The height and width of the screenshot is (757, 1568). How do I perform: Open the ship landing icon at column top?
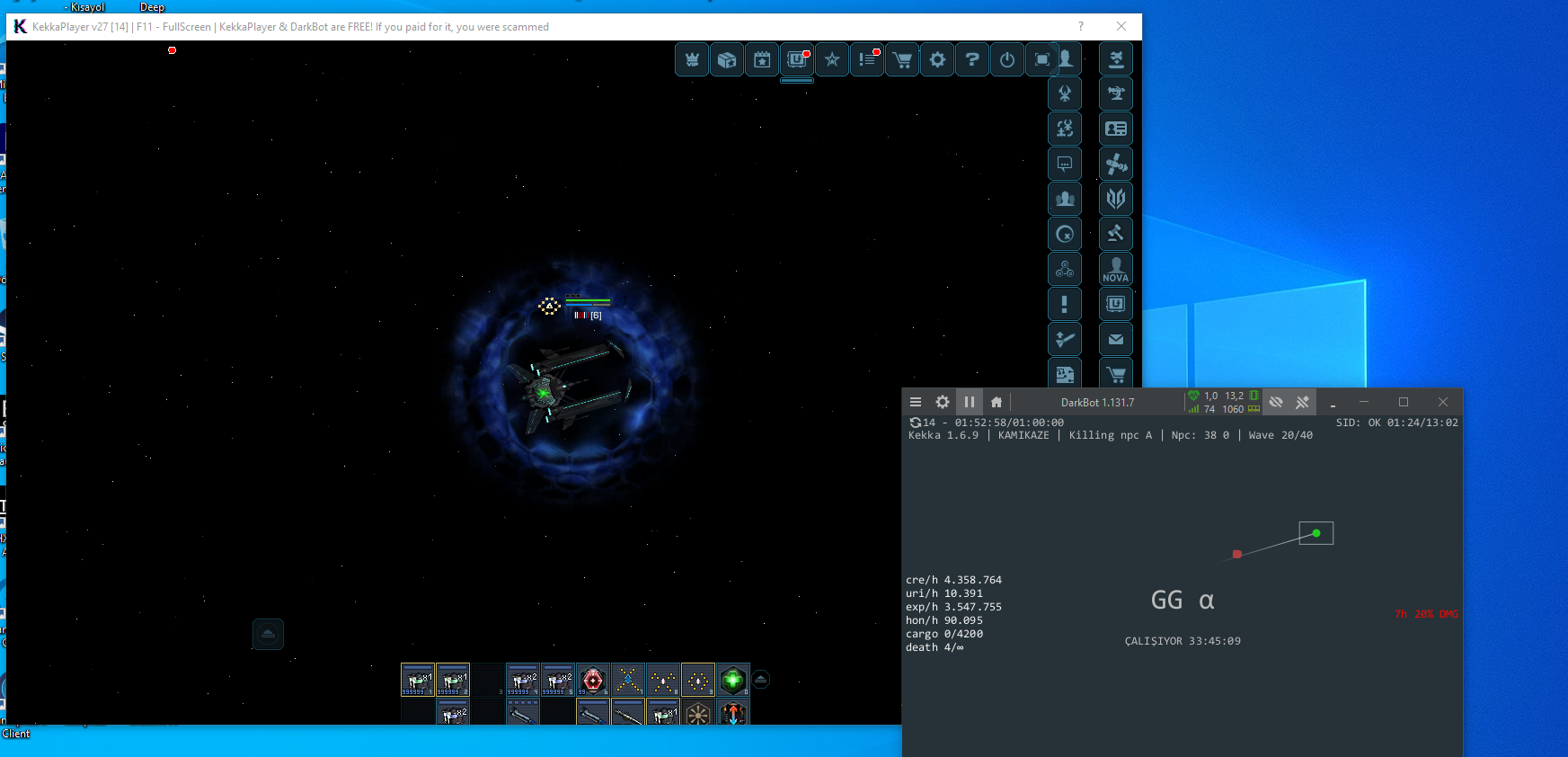coord(1116,59)
